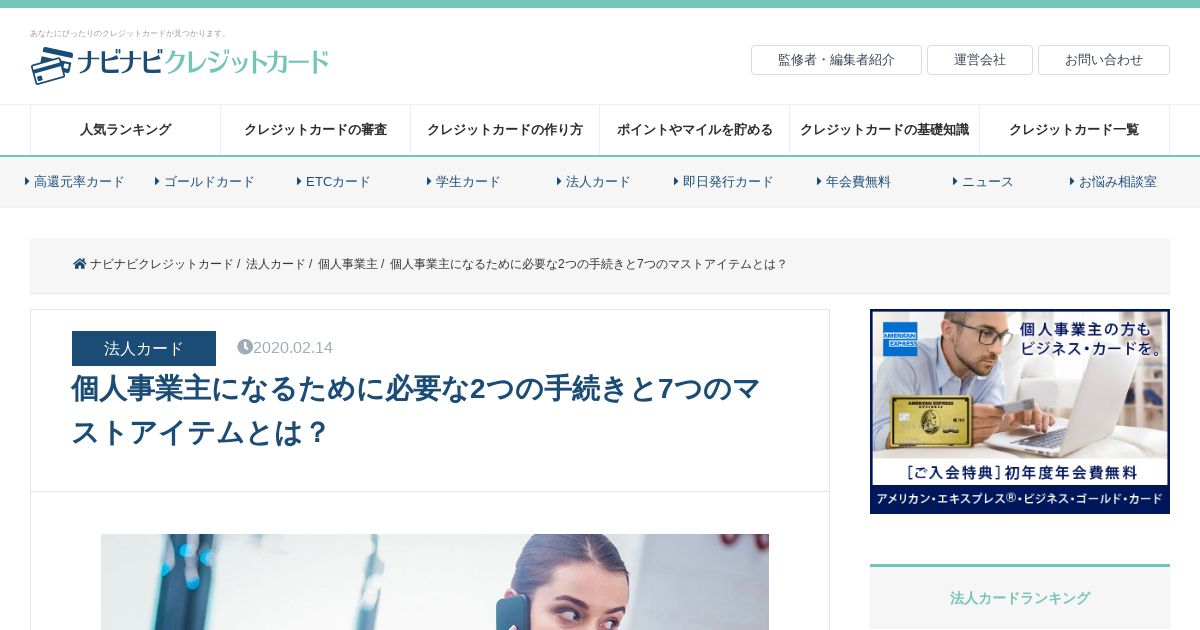Screen dimensions: 1200x630
Task: Go to 高還元率カード category
Action: coord(75,182)
